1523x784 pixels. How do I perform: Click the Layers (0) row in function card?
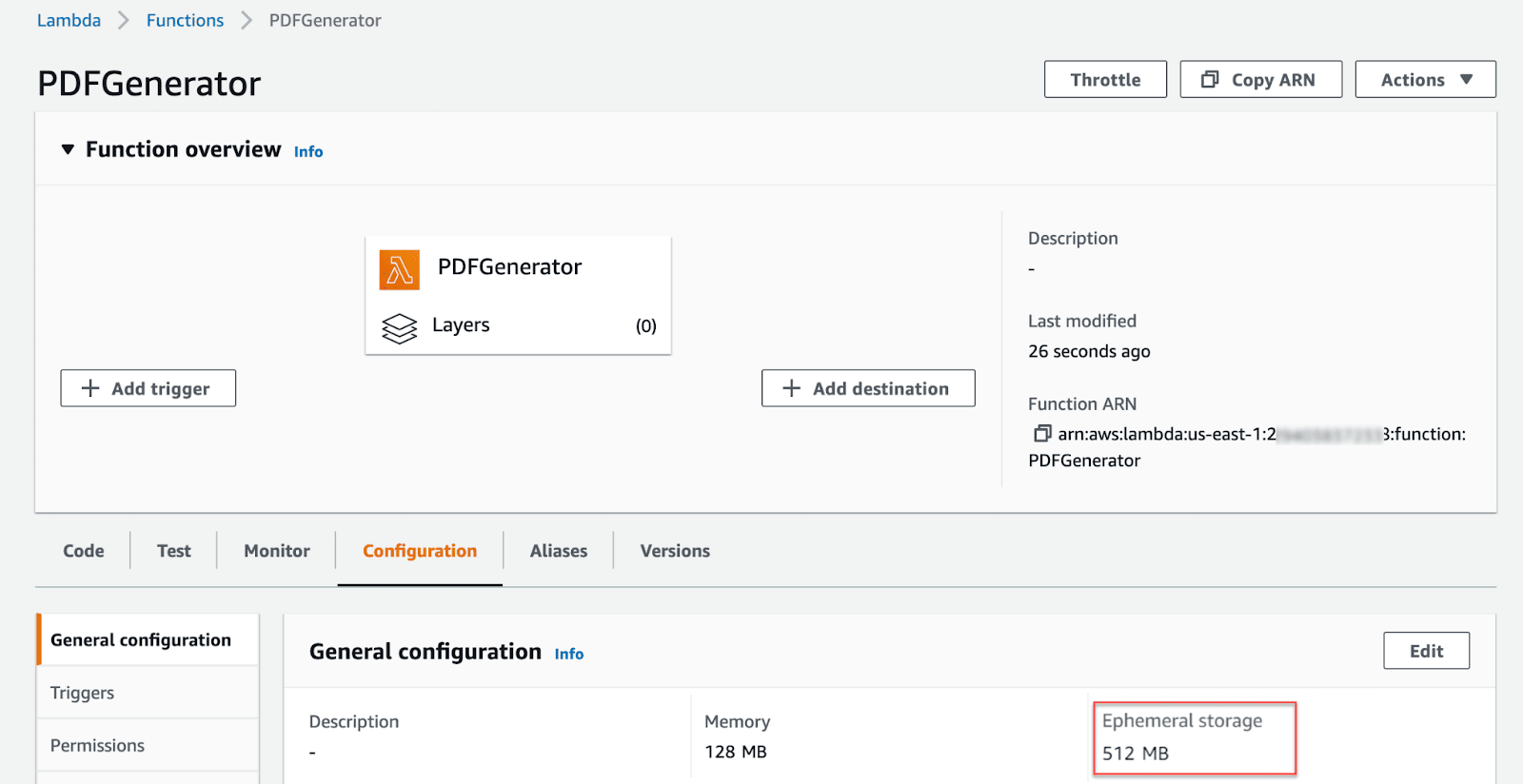519,325
